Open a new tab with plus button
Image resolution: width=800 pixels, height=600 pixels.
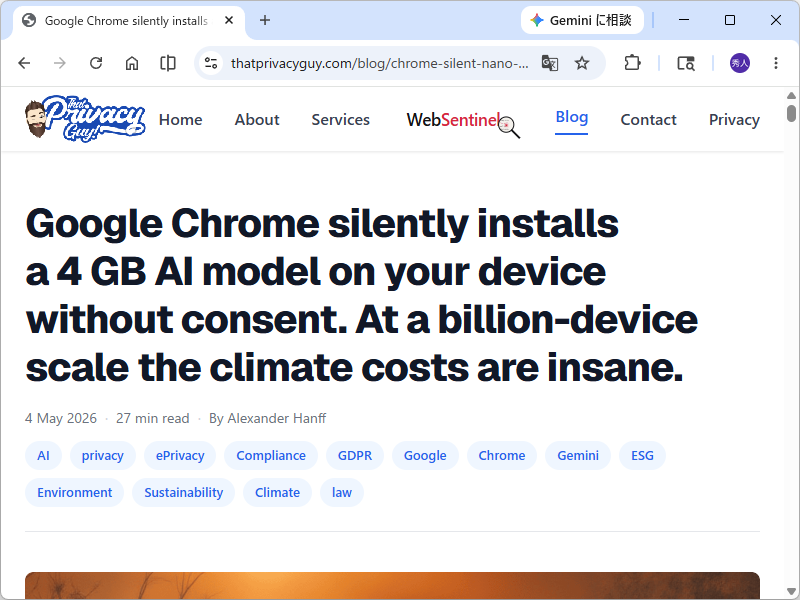point(264,20)
